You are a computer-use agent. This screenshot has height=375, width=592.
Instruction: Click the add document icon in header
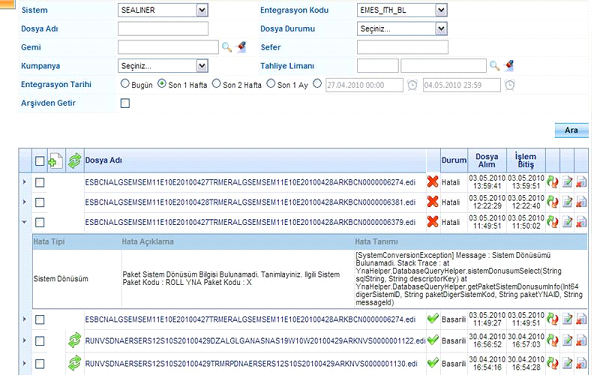(x=56, y=161)
